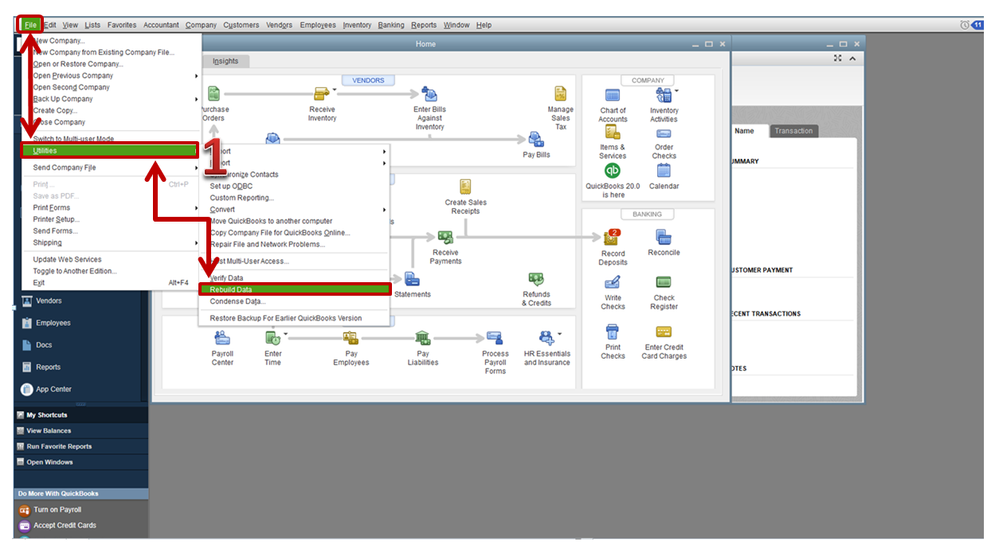Open Print Checks icon
Viewport: 999px width, 554px height.
tap(612, 332)
